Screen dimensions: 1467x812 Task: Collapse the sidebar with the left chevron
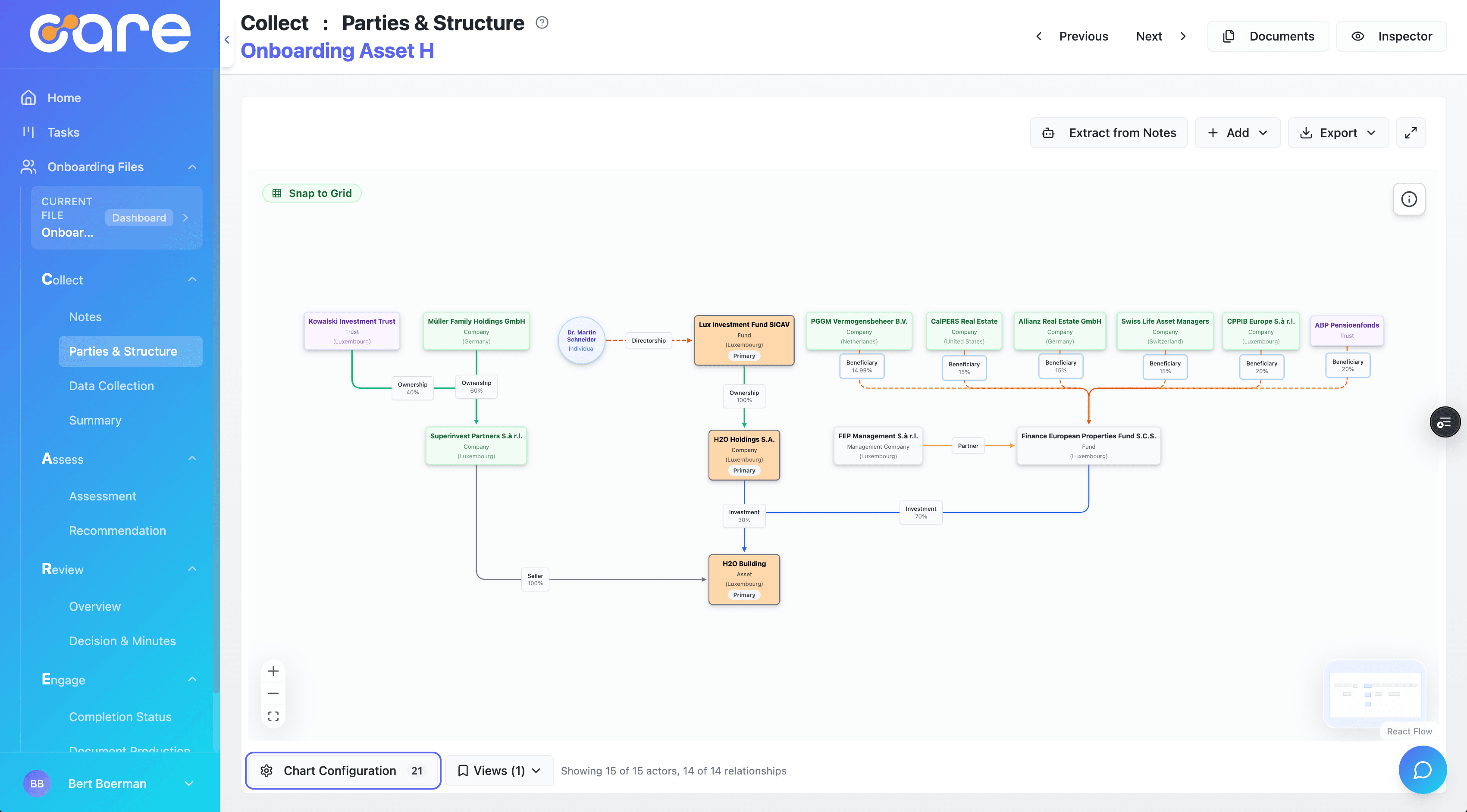(x=227, y=39)
